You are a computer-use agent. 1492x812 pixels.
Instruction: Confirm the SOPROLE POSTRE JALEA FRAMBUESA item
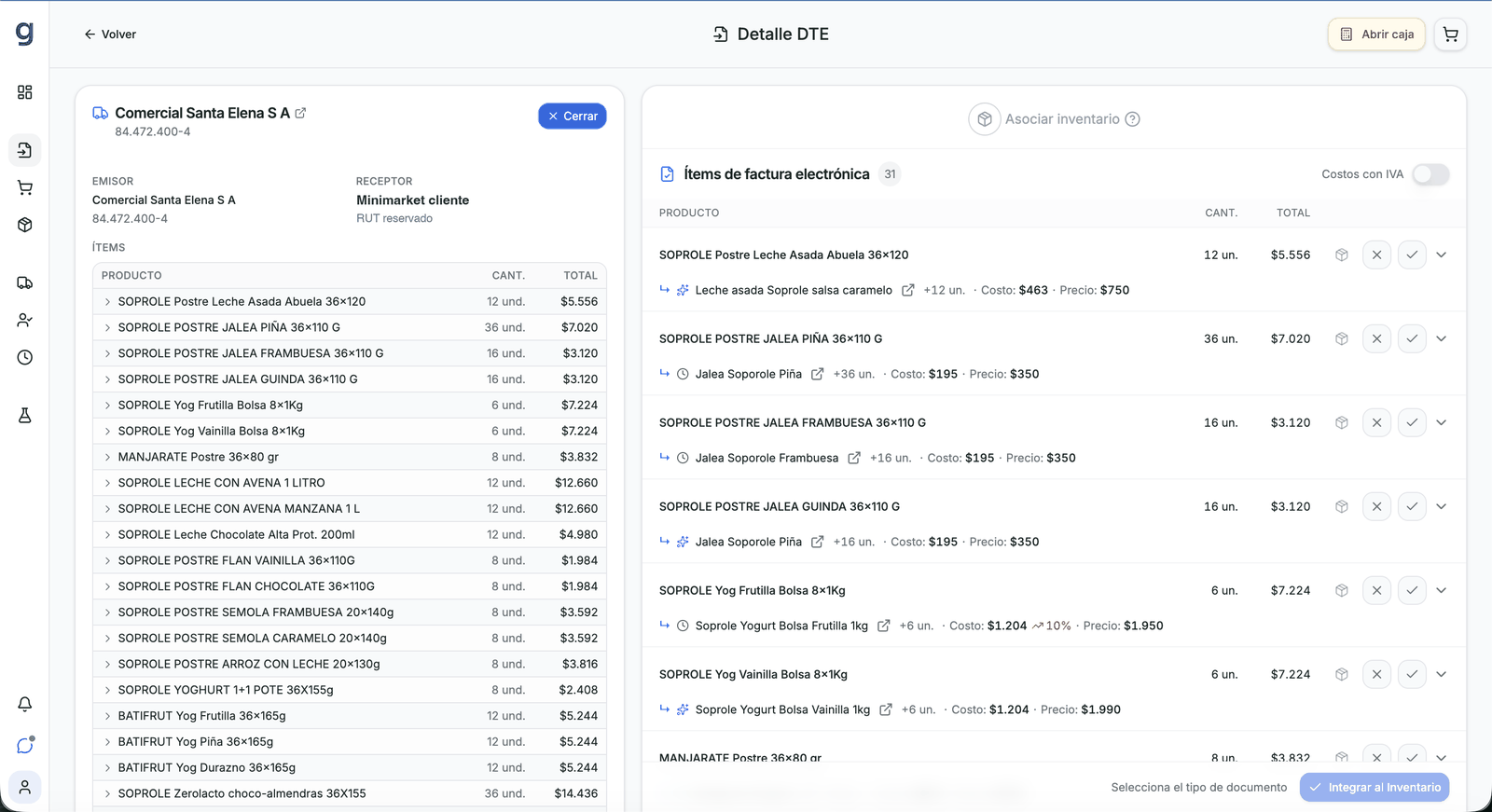(1412, 422)
